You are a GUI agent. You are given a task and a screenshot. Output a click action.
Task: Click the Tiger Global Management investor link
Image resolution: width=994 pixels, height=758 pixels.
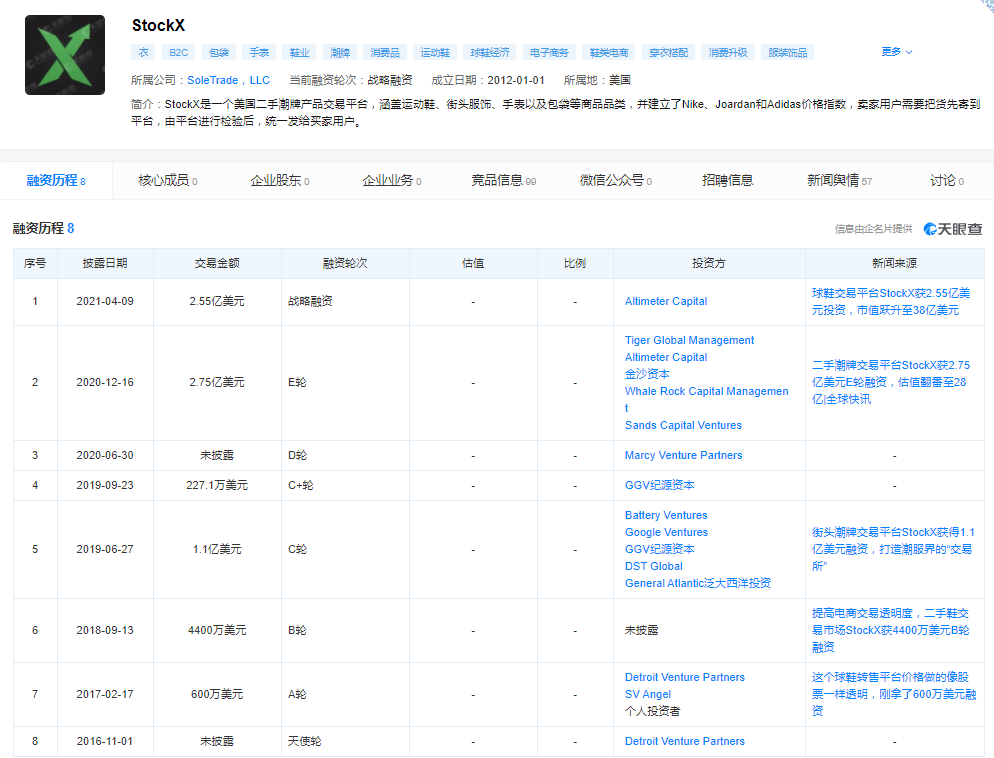[x=689, y=340]
